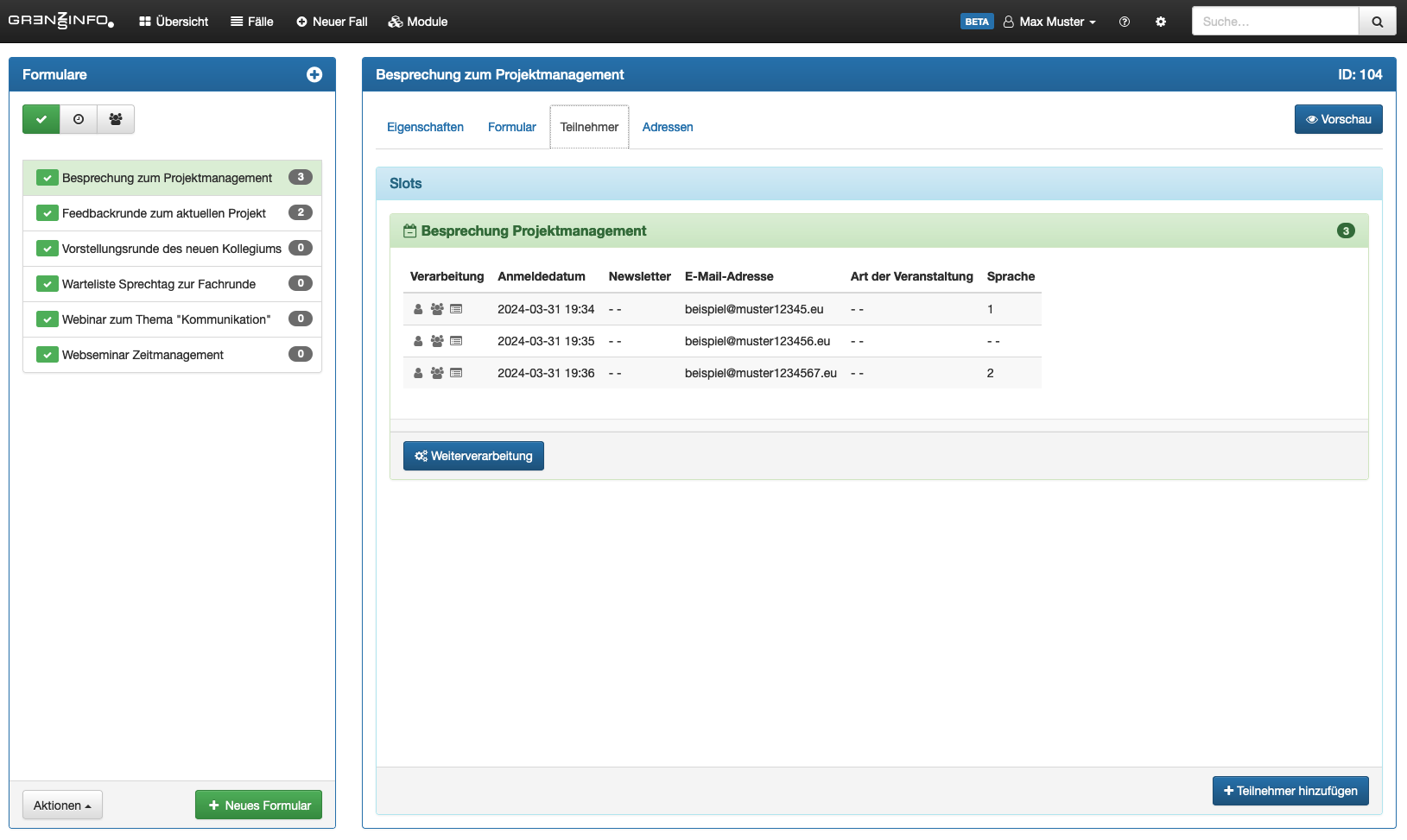Collapse the Besprechung Projektmanagement slot header

click(x=534, y=231)
